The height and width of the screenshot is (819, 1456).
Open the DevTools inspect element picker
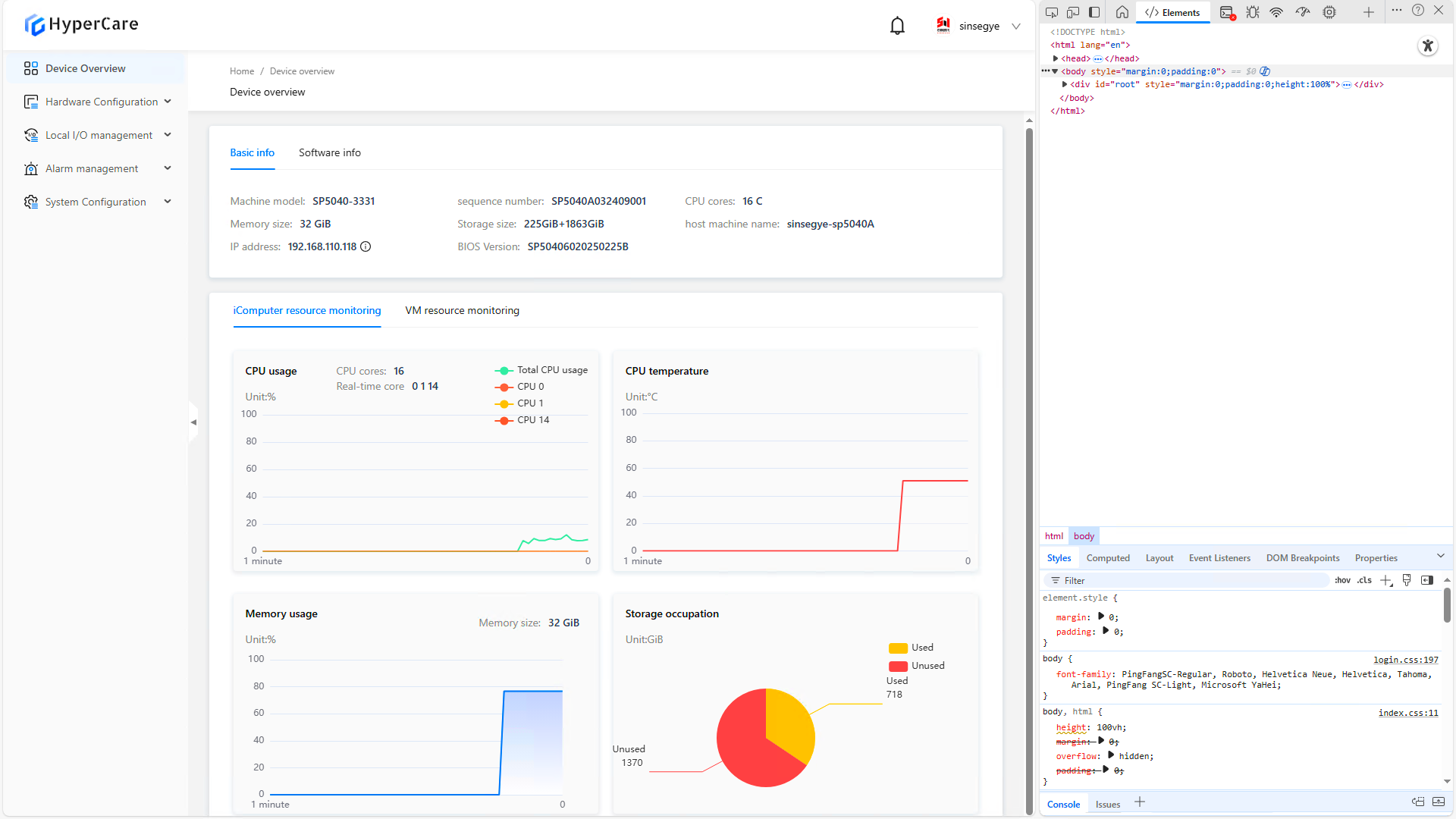[x=1051, y=12]
